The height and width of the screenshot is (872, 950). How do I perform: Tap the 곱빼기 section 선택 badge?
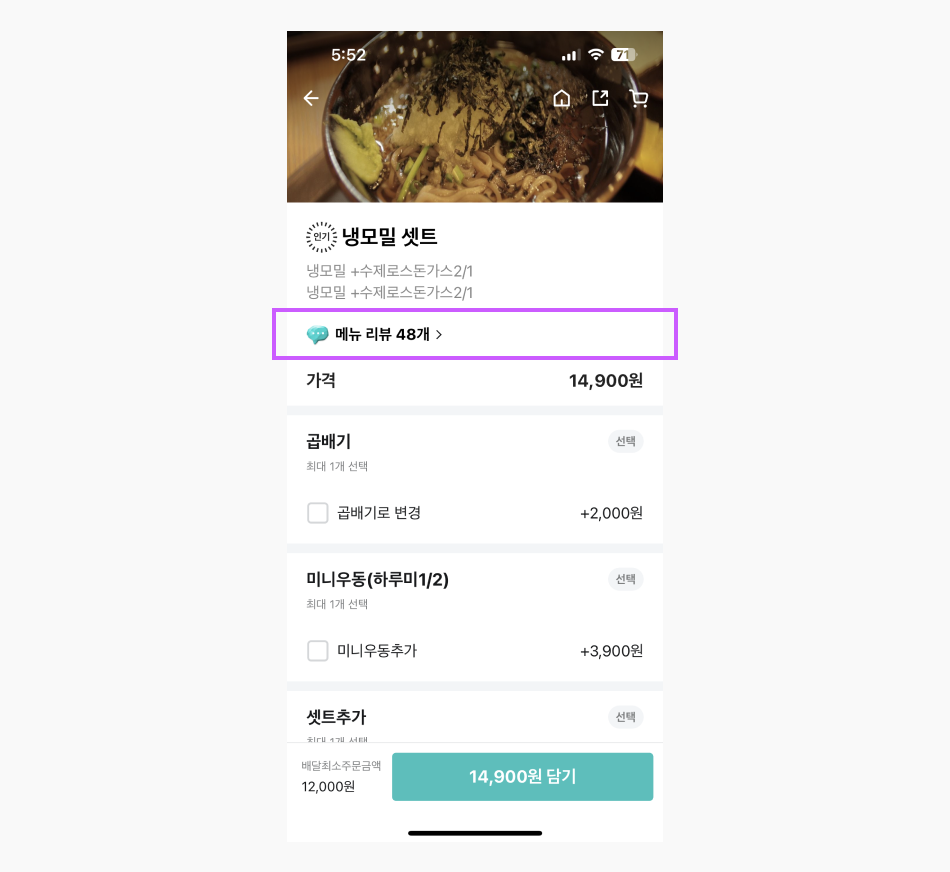[x=625, y=441]
